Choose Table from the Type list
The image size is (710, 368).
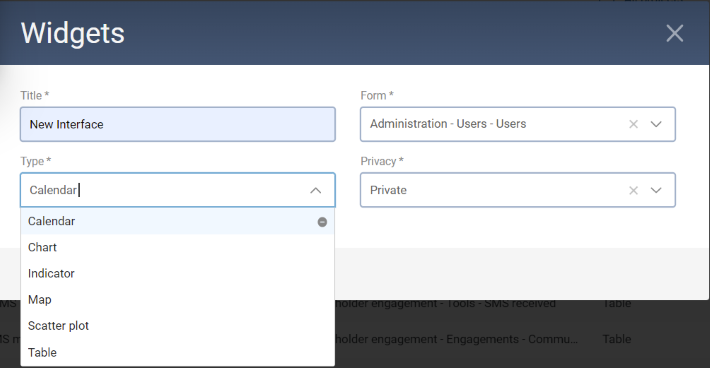(x=178, y=352)
